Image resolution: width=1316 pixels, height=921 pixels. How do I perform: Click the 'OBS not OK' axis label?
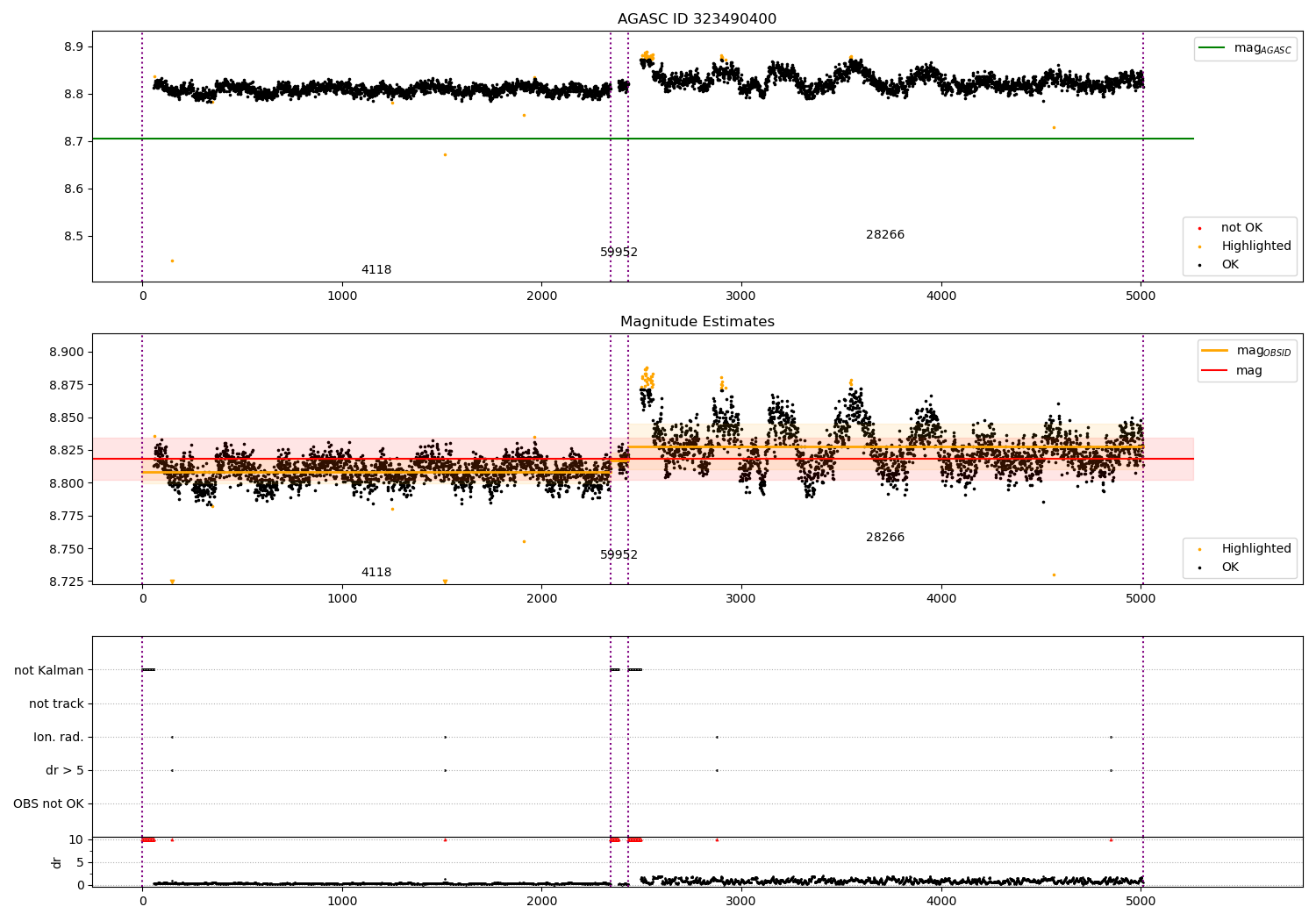(48, 803)
